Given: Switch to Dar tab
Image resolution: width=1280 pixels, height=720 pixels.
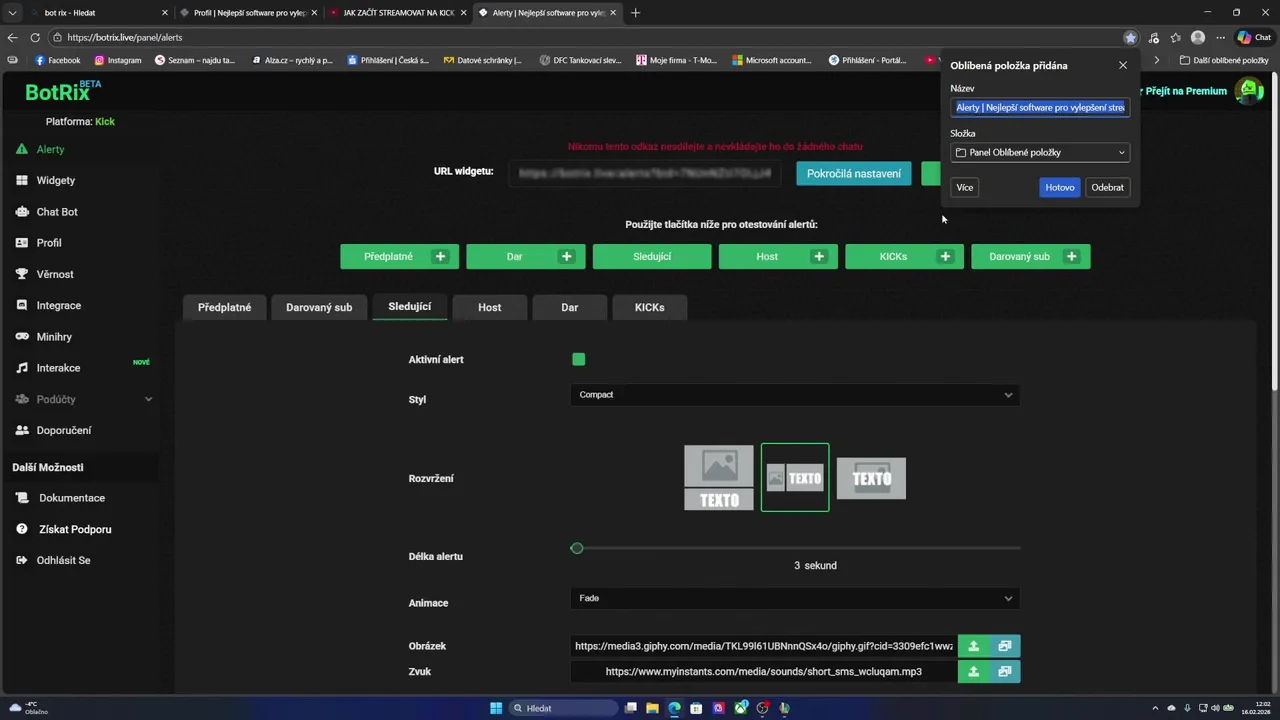Looking at the screenshot, I should pos(569,307).
